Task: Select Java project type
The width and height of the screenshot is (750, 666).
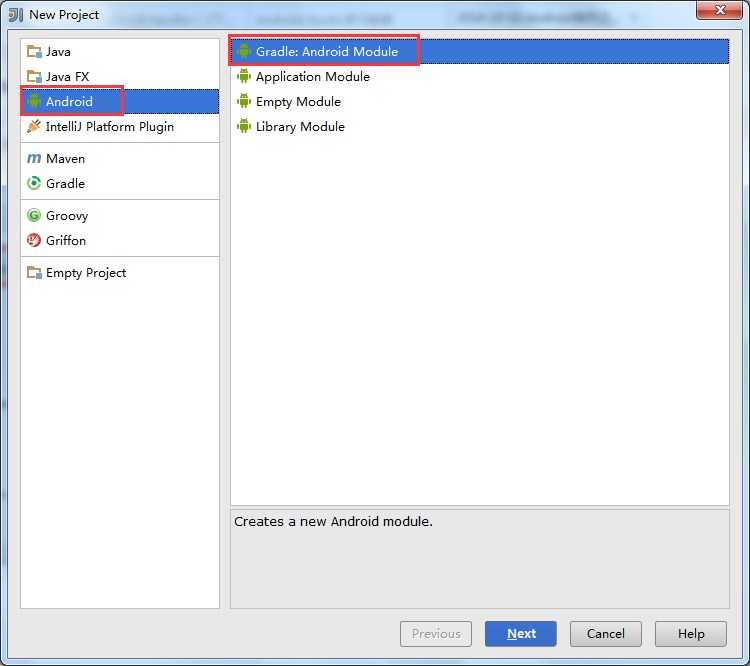Action: point(120,51)
